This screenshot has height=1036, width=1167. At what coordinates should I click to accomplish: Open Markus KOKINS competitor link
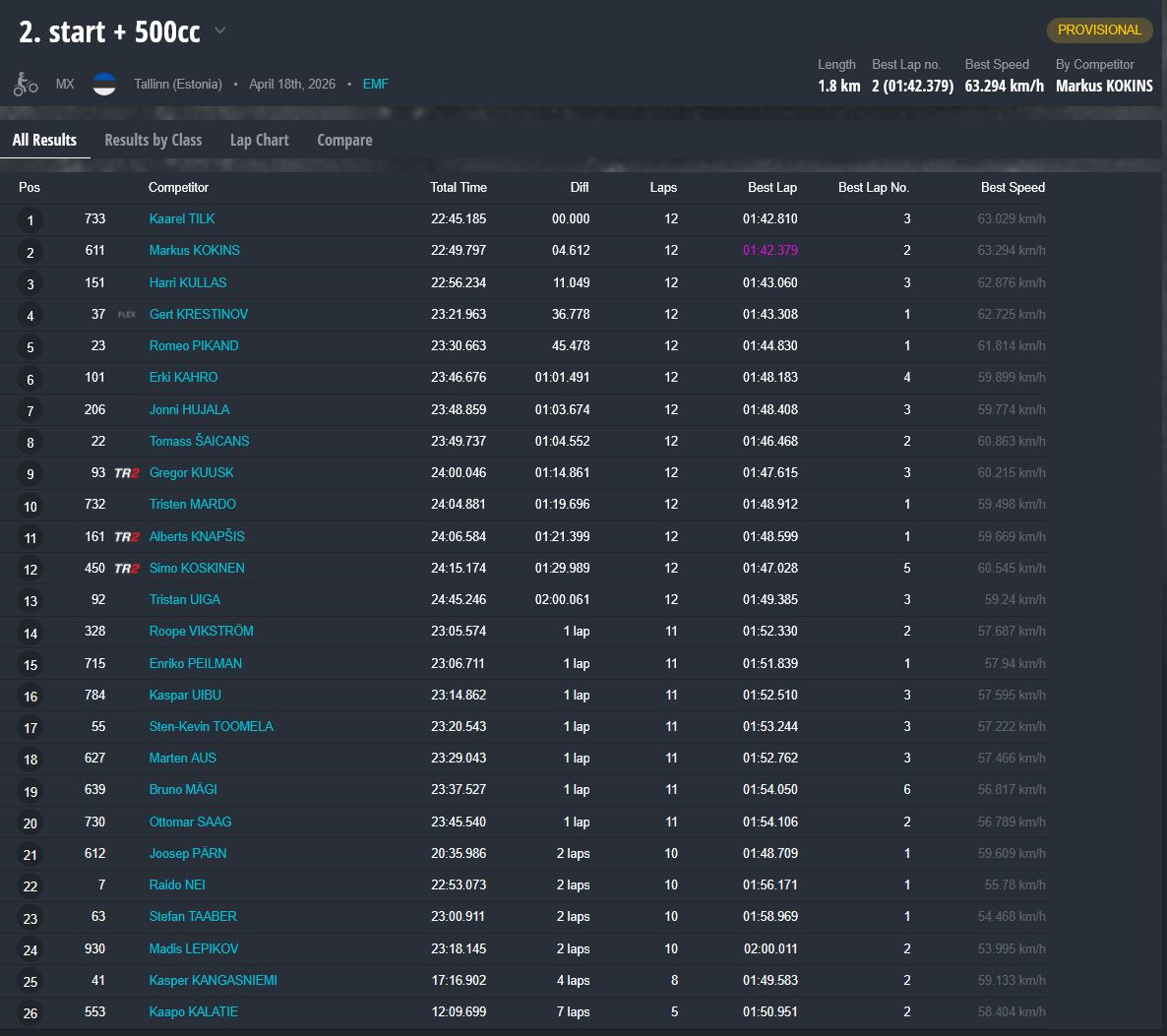click(x=194, y=250)
